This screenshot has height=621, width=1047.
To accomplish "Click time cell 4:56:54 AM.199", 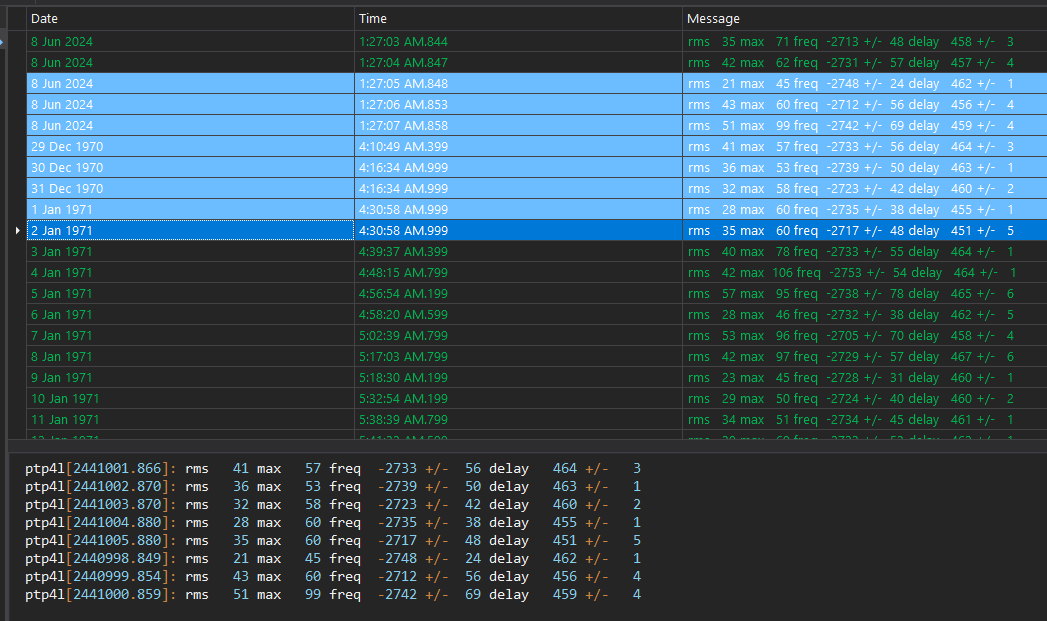I will click(x=518, y=294).
